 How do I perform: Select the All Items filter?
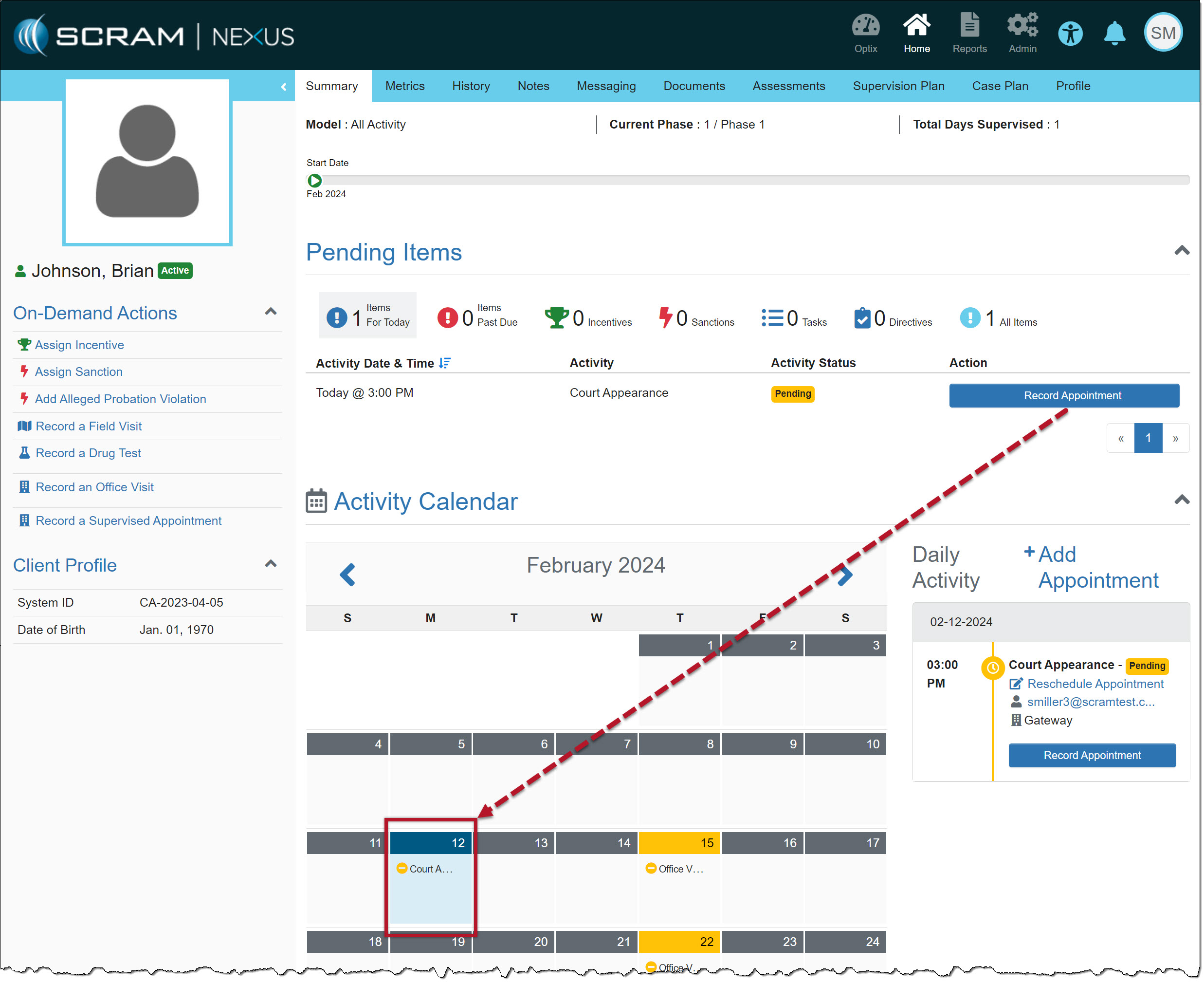(998, 318)
